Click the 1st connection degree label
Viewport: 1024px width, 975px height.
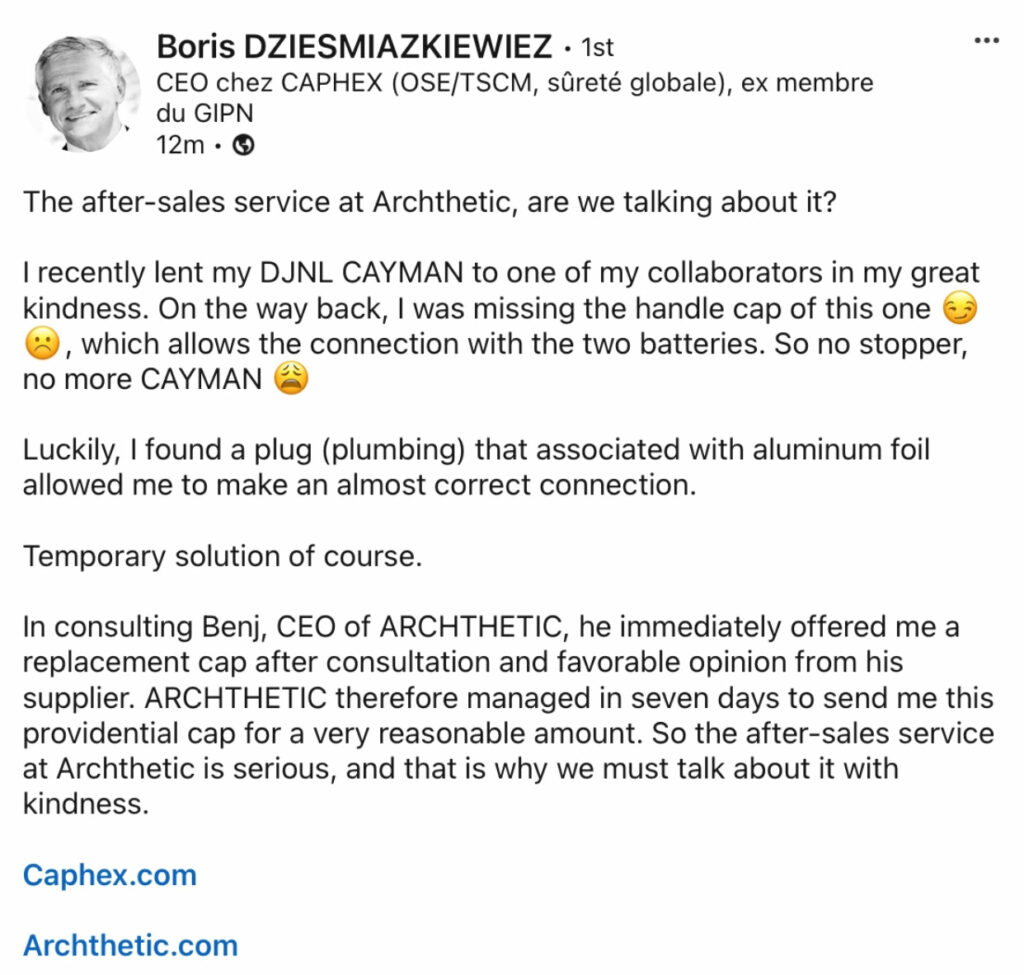[597, 47]
